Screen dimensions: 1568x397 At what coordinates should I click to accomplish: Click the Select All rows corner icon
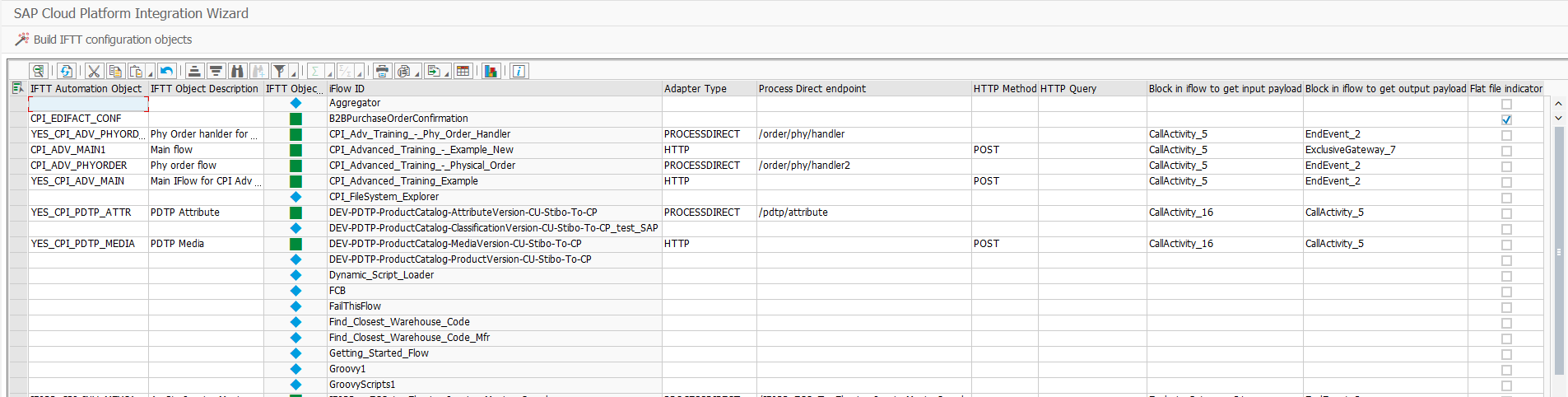coord(18,88)
